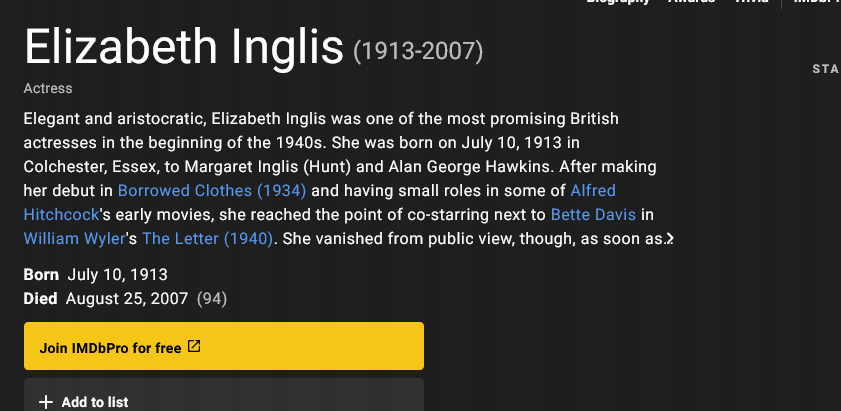Click the birth date July 10, 1913
The width and height of the screenshot is (841, 411).
[x=117, y=274]
